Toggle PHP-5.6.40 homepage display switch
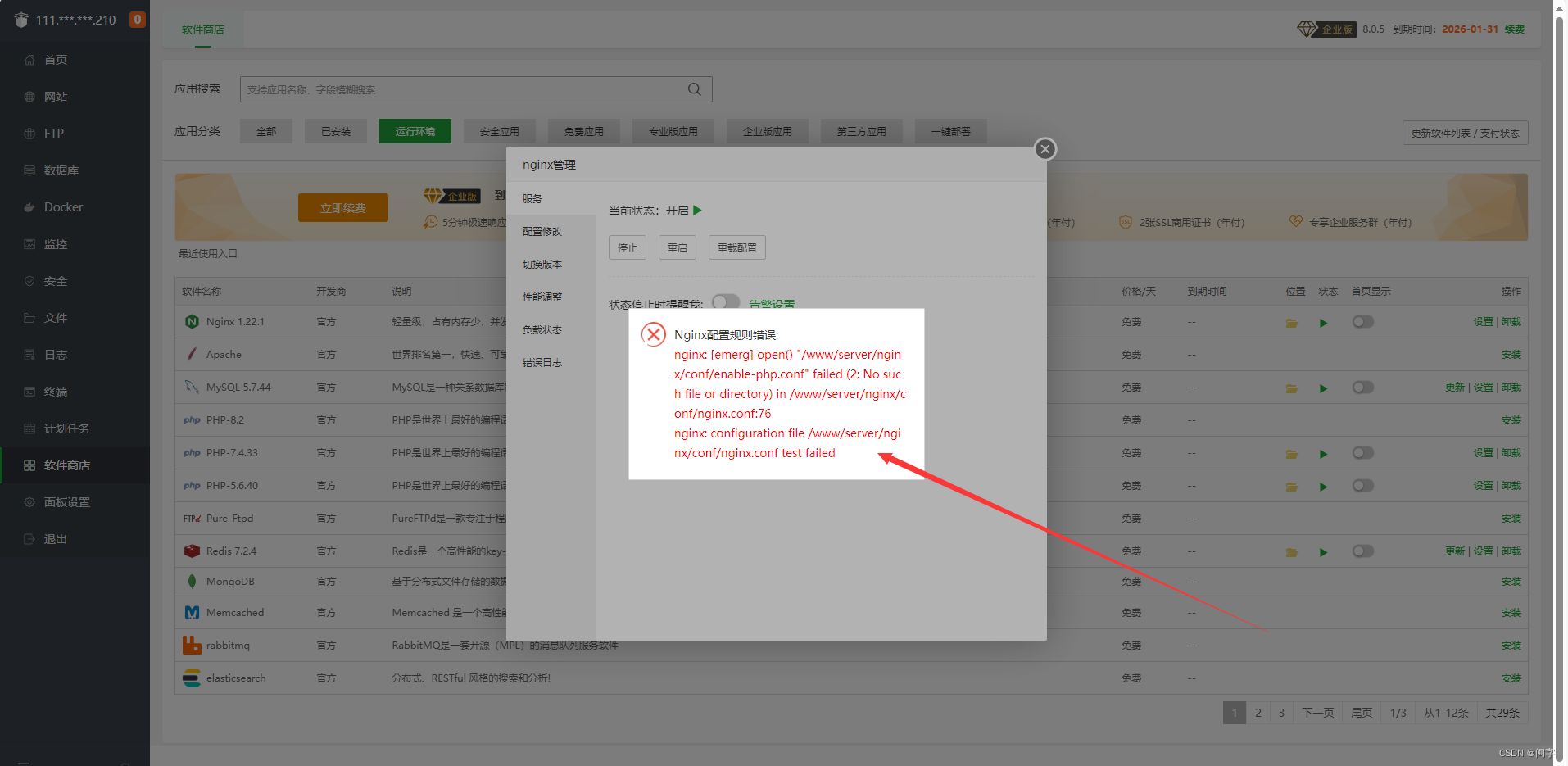Viewport: 1568px width, 766px height. click(x=1362, y=486)
